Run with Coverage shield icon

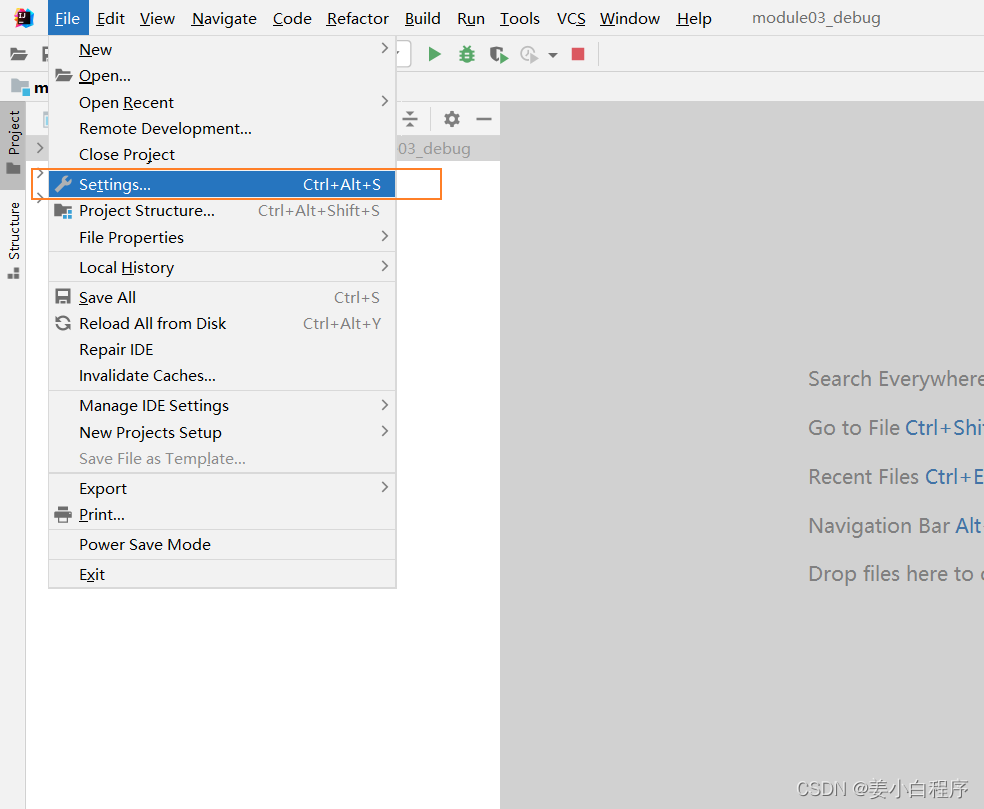pos(499,55)
